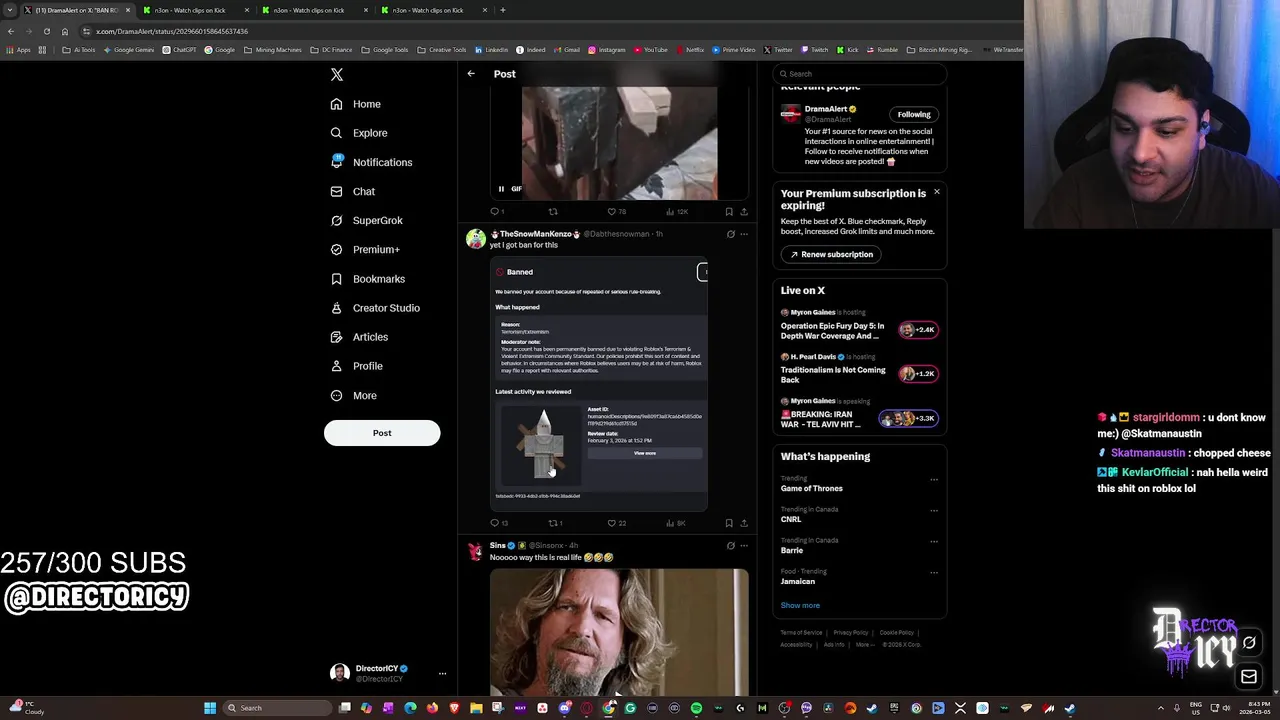Open Grok actions on TheSnowManKenzo's post
The width and height of the screenshot is (1280, 720).
click(730, 234)
